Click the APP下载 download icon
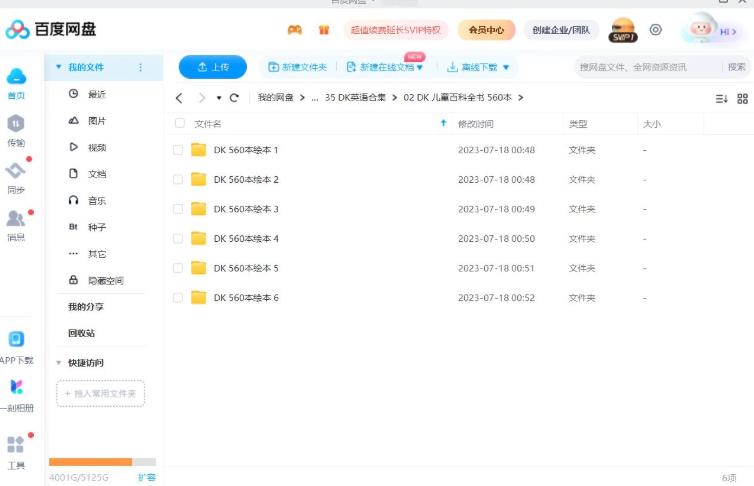Viewport: 754px width, 486px height. pos(16,339)
